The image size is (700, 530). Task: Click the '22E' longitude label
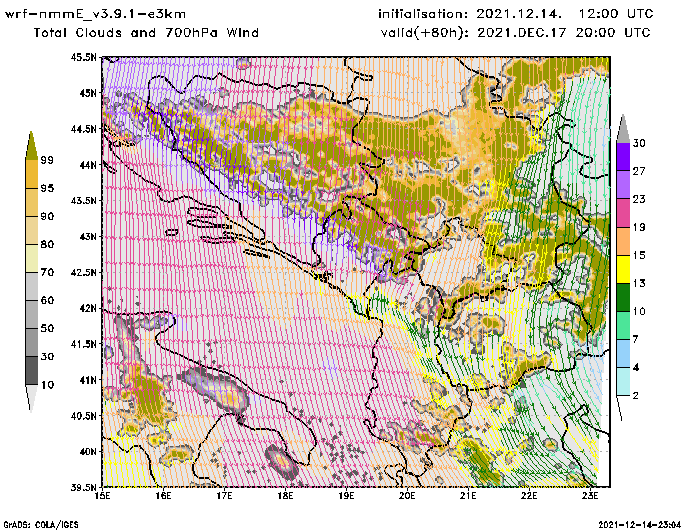(529, 496)
